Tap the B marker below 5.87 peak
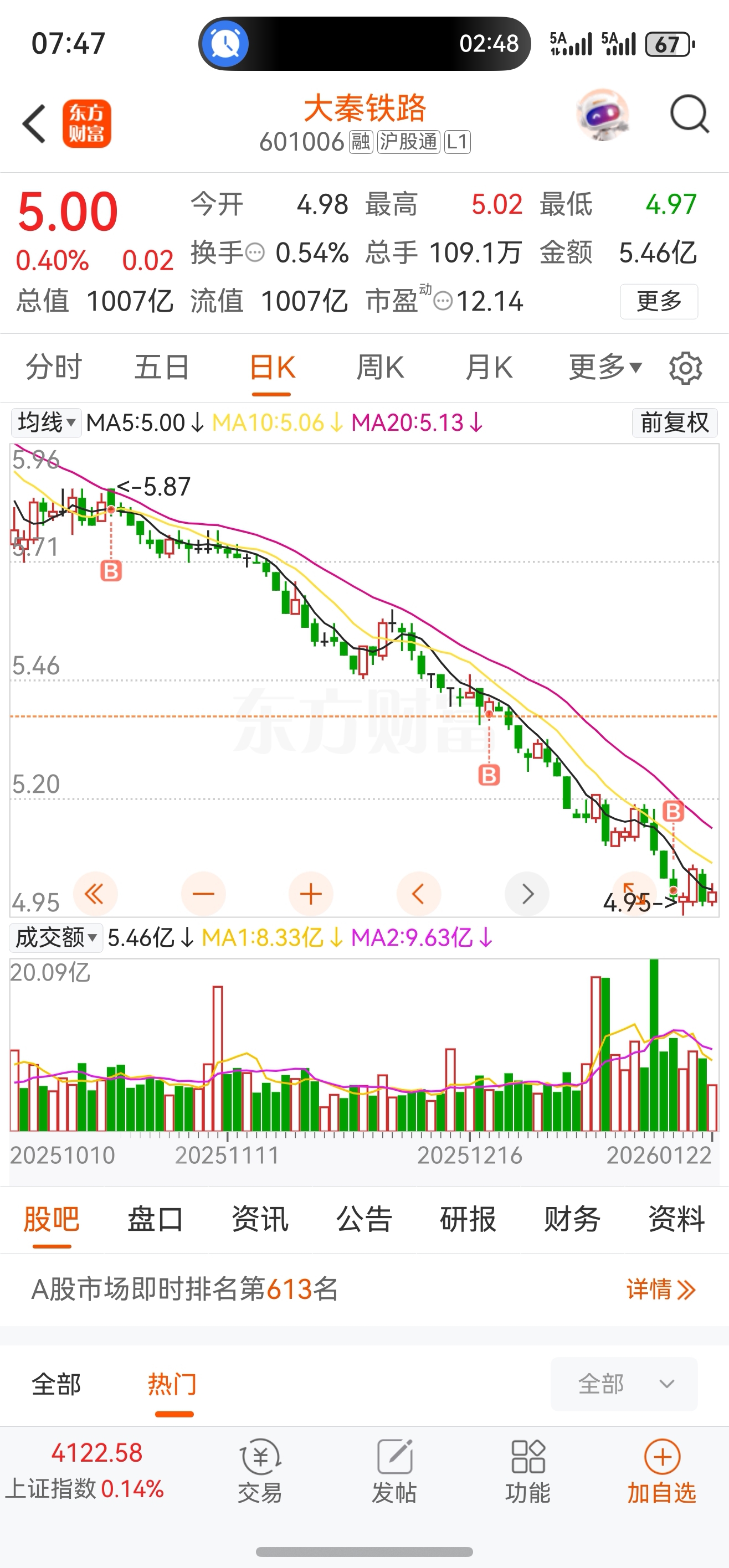 coord(111,571)
